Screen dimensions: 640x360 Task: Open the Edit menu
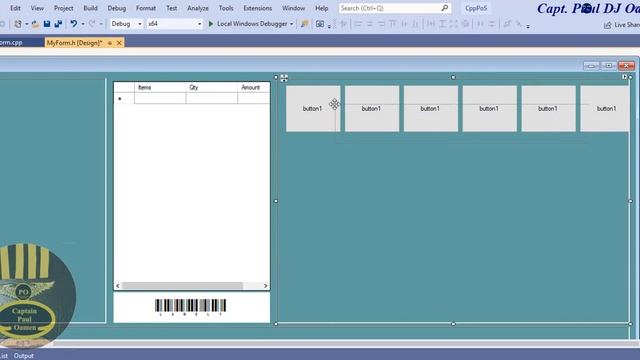tap(16, 8)
